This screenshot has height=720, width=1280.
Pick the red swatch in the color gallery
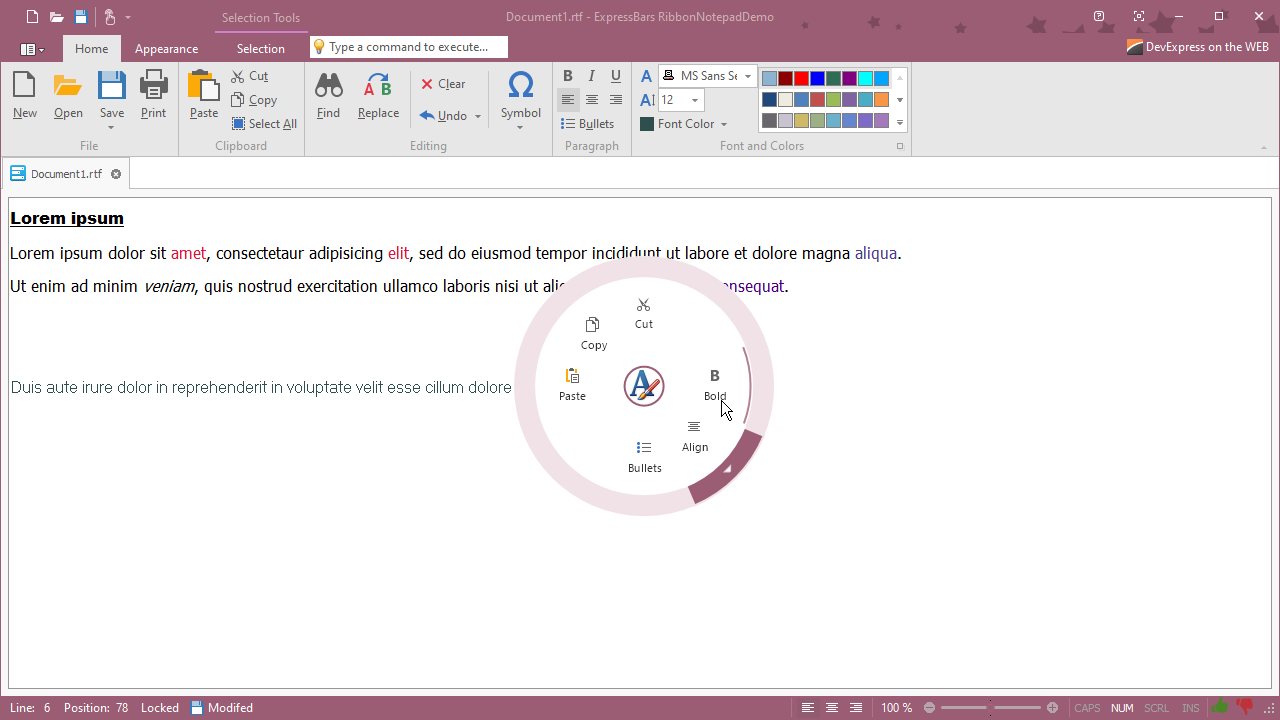(x=801, y=78)
